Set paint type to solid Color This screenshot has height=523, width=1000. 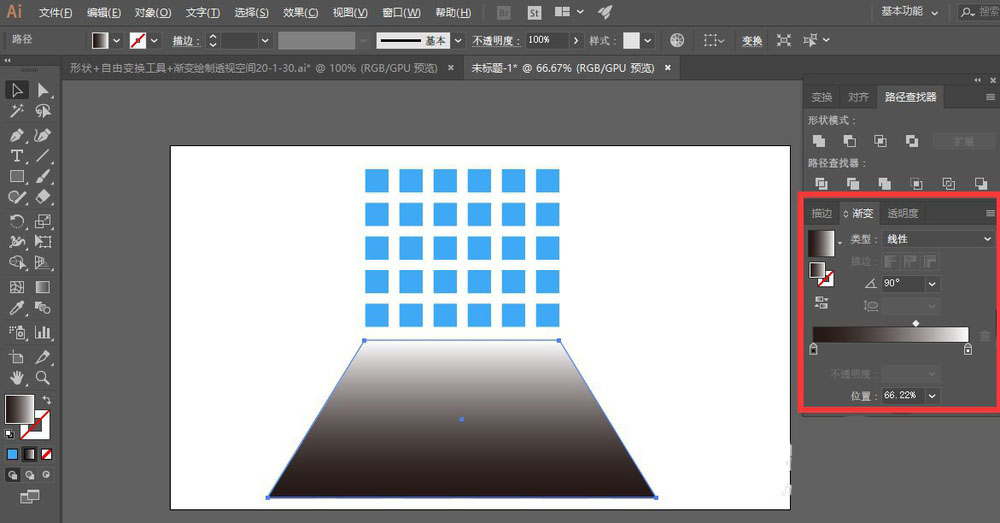coord(12,454)
